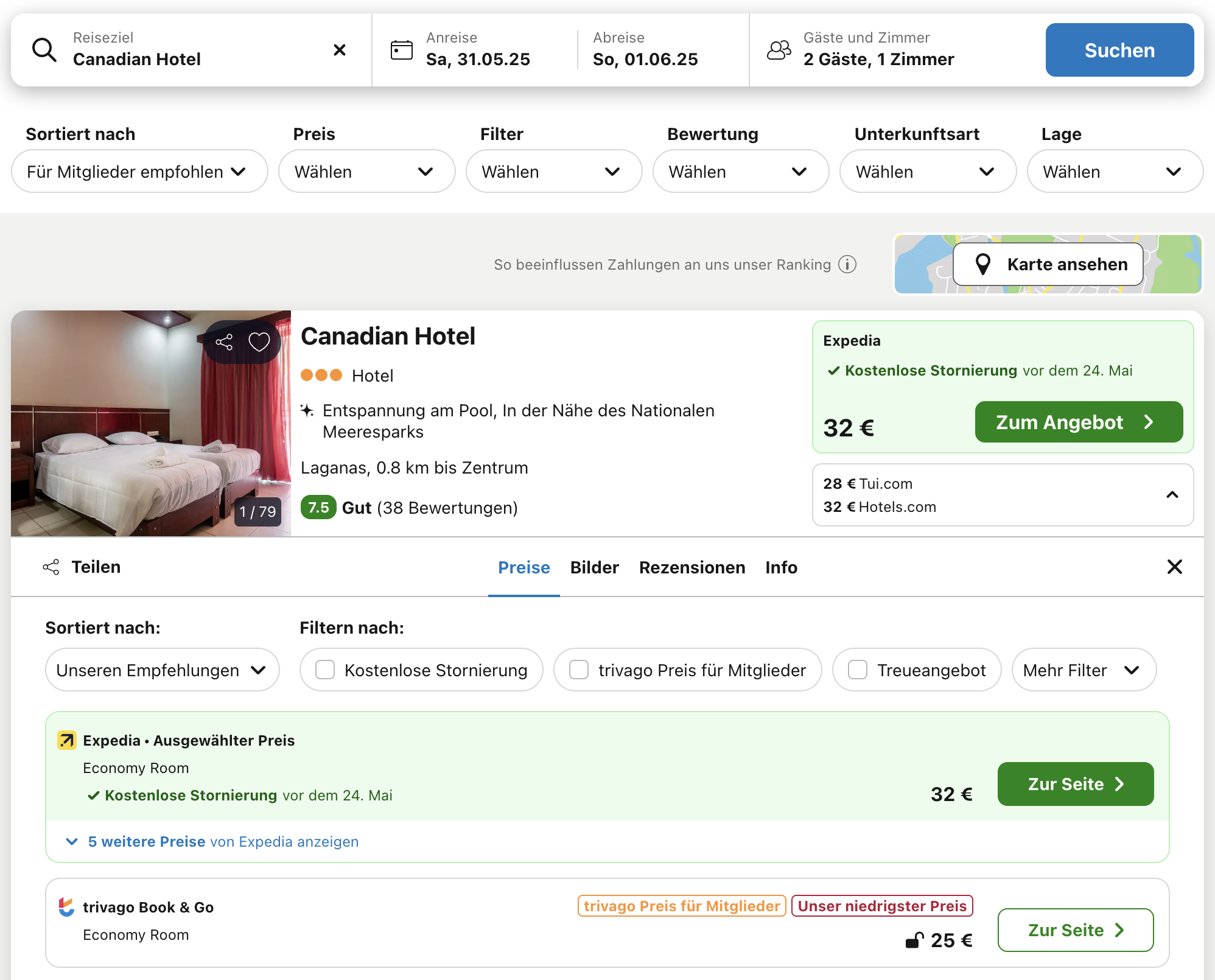The height and width of the screenshot is (980, 1215).
Task: Enable the Kostenlose Stornierung checkbox
Action: [325, 670]
